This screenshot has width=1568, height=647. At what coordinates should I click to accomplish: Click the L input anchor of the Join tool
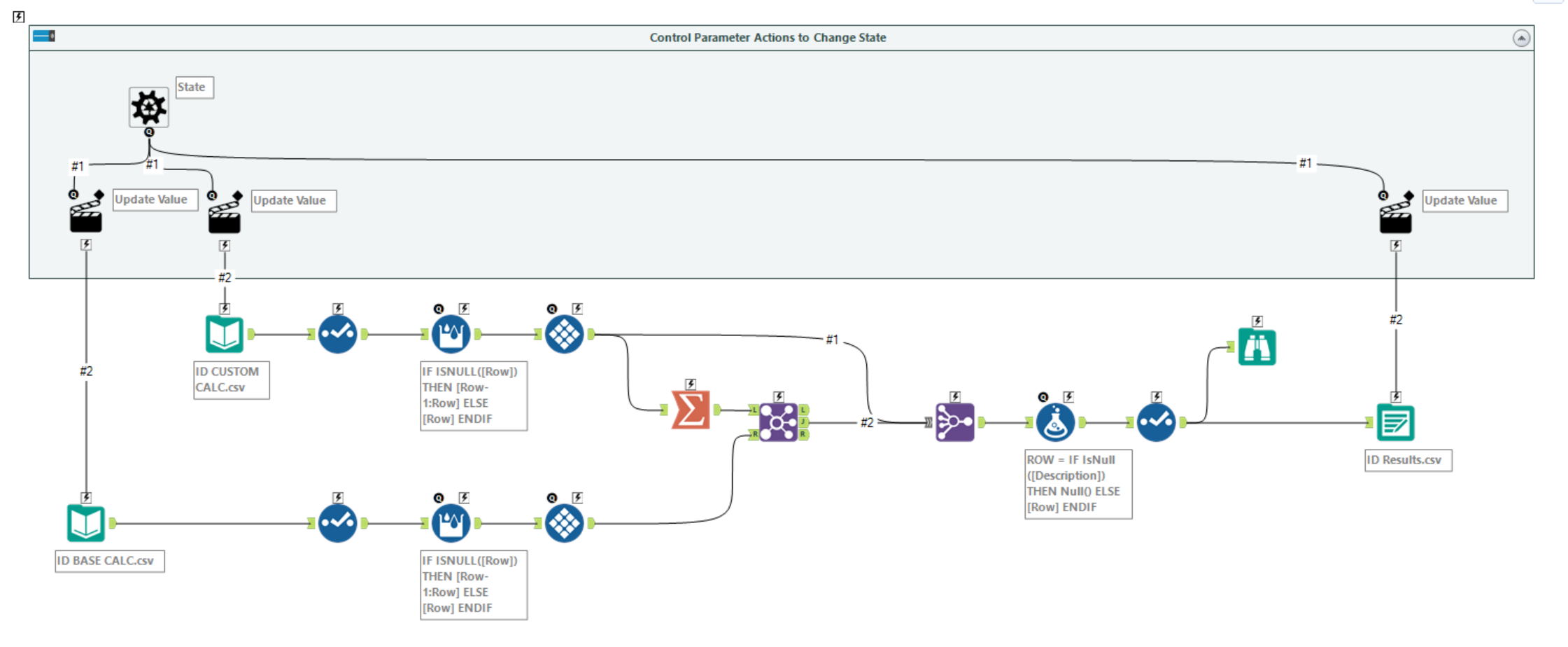(754, 410)
